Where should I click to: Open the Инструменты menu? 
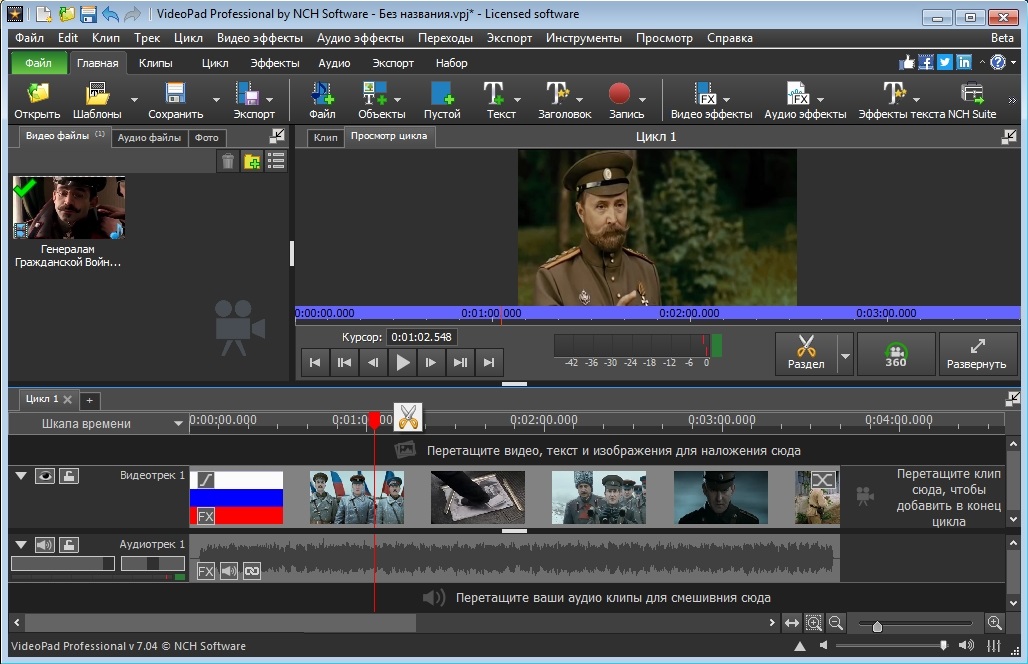point(583,38)
